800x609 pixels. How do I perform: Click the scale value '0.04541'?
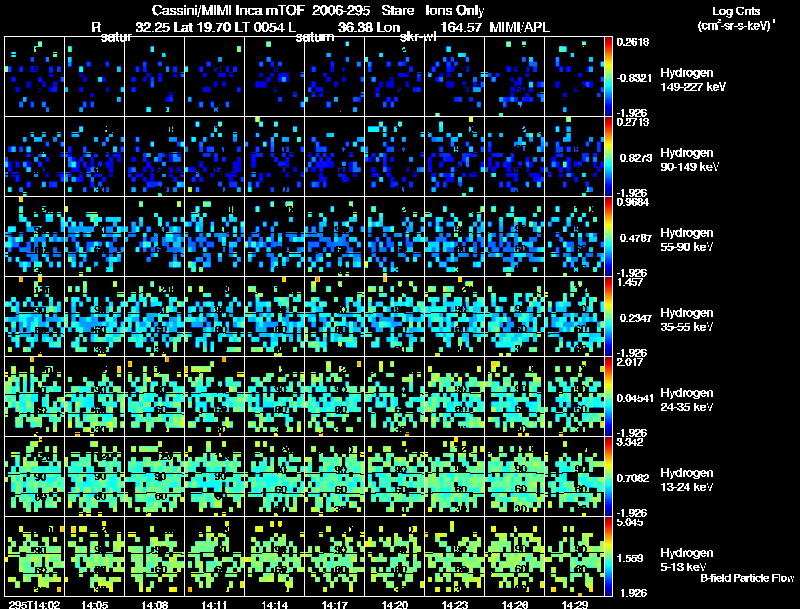[x=635, y=398]
